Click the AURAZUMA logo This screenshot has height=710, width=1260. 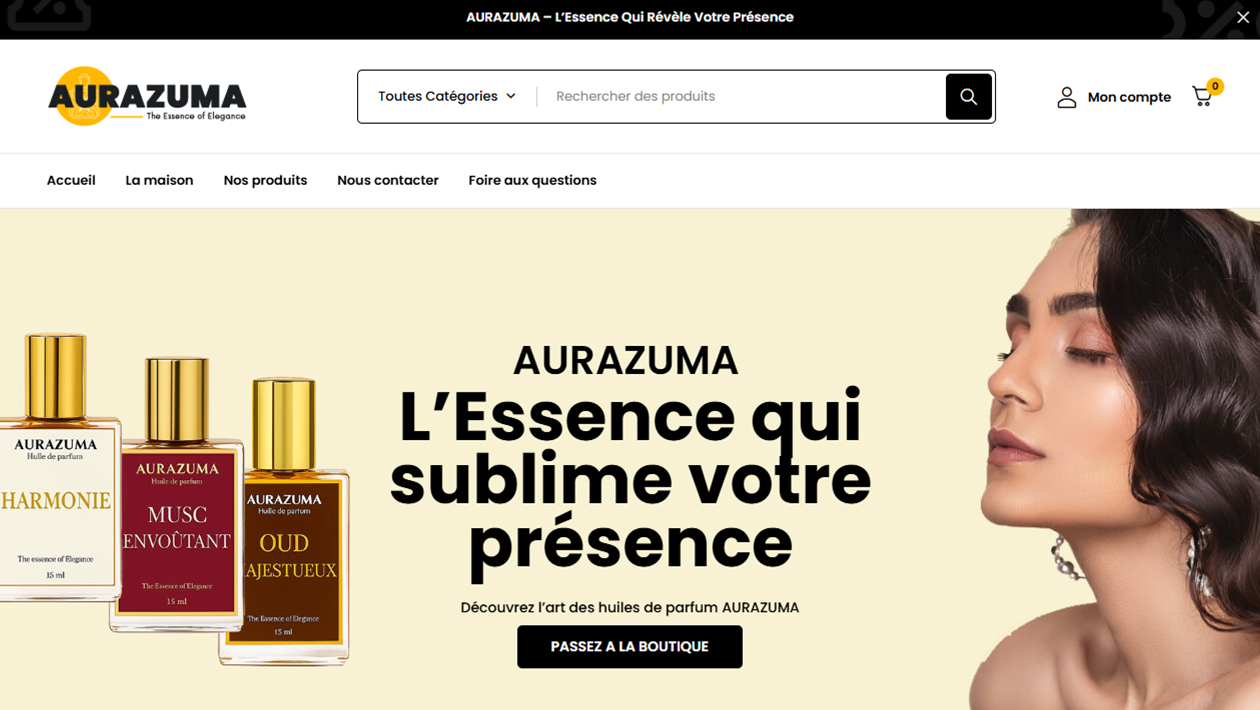[147, 96]
